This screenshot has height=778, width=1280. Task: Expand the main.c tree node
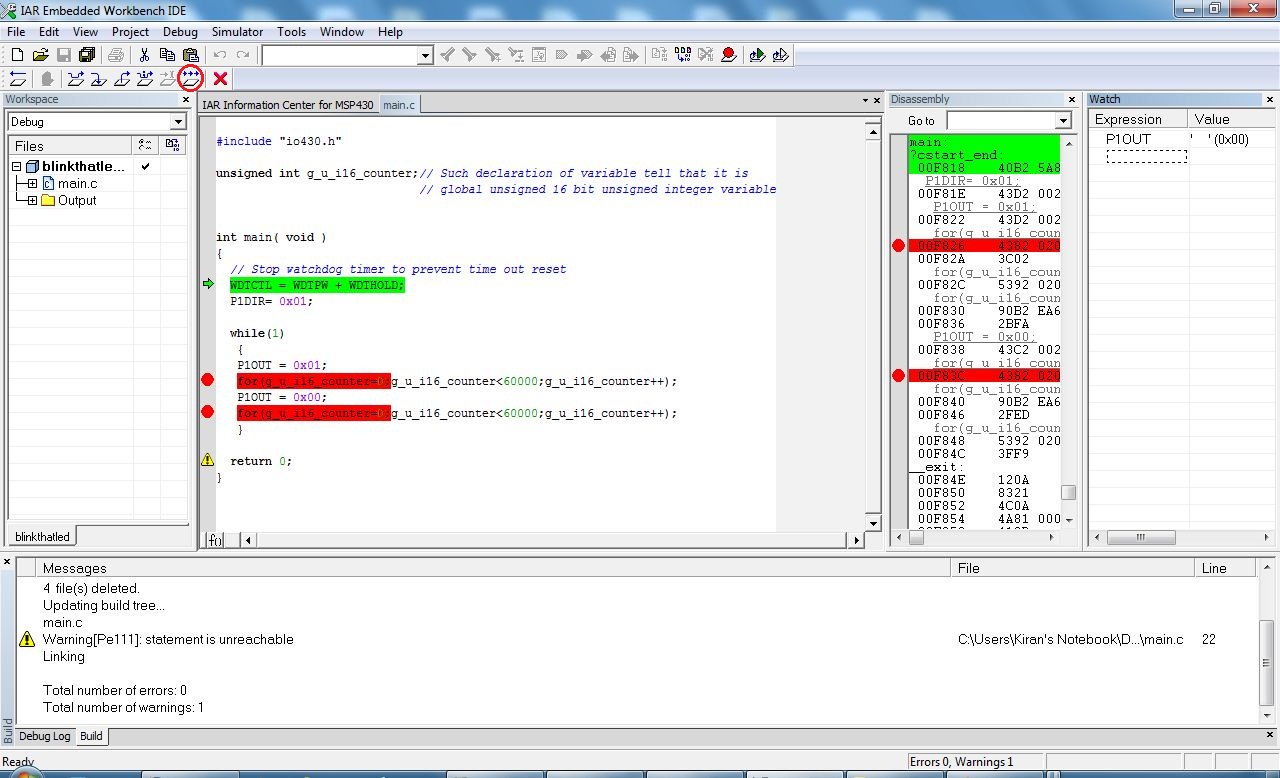[x=32, y=184]
